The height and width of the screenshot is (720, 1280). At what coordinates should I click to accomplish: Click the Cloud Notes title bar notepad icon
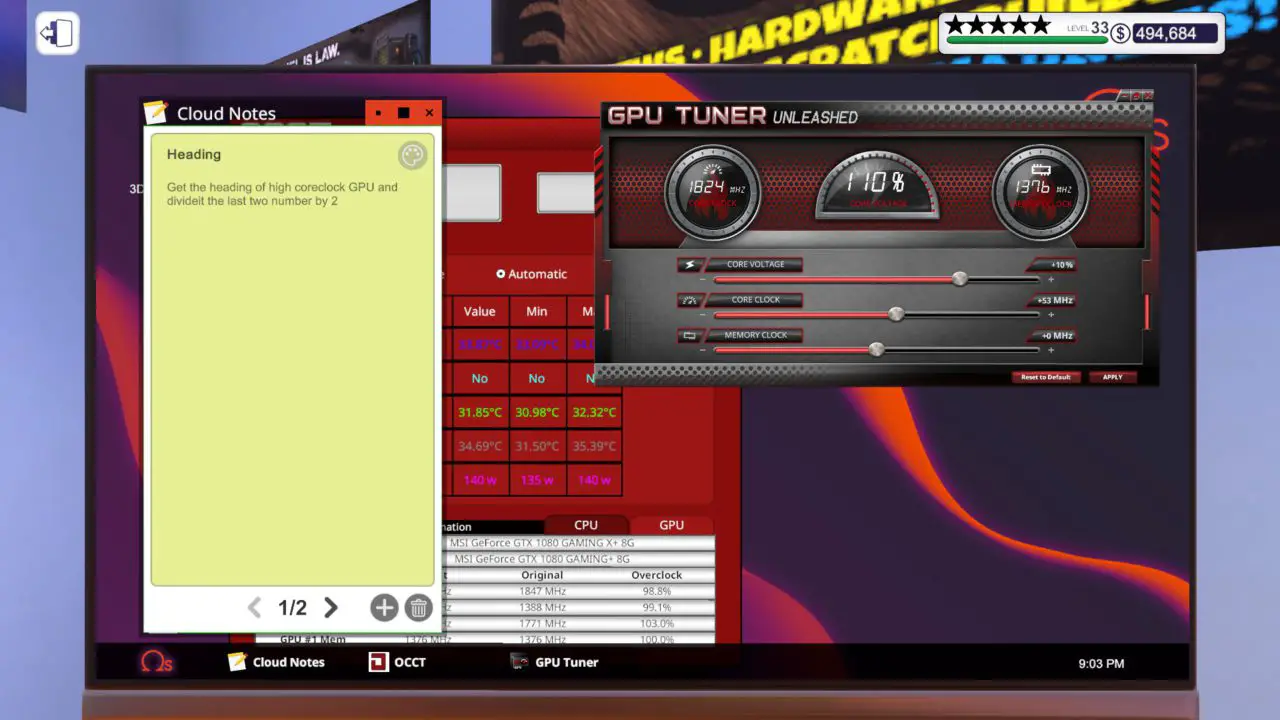click(155, 112)
